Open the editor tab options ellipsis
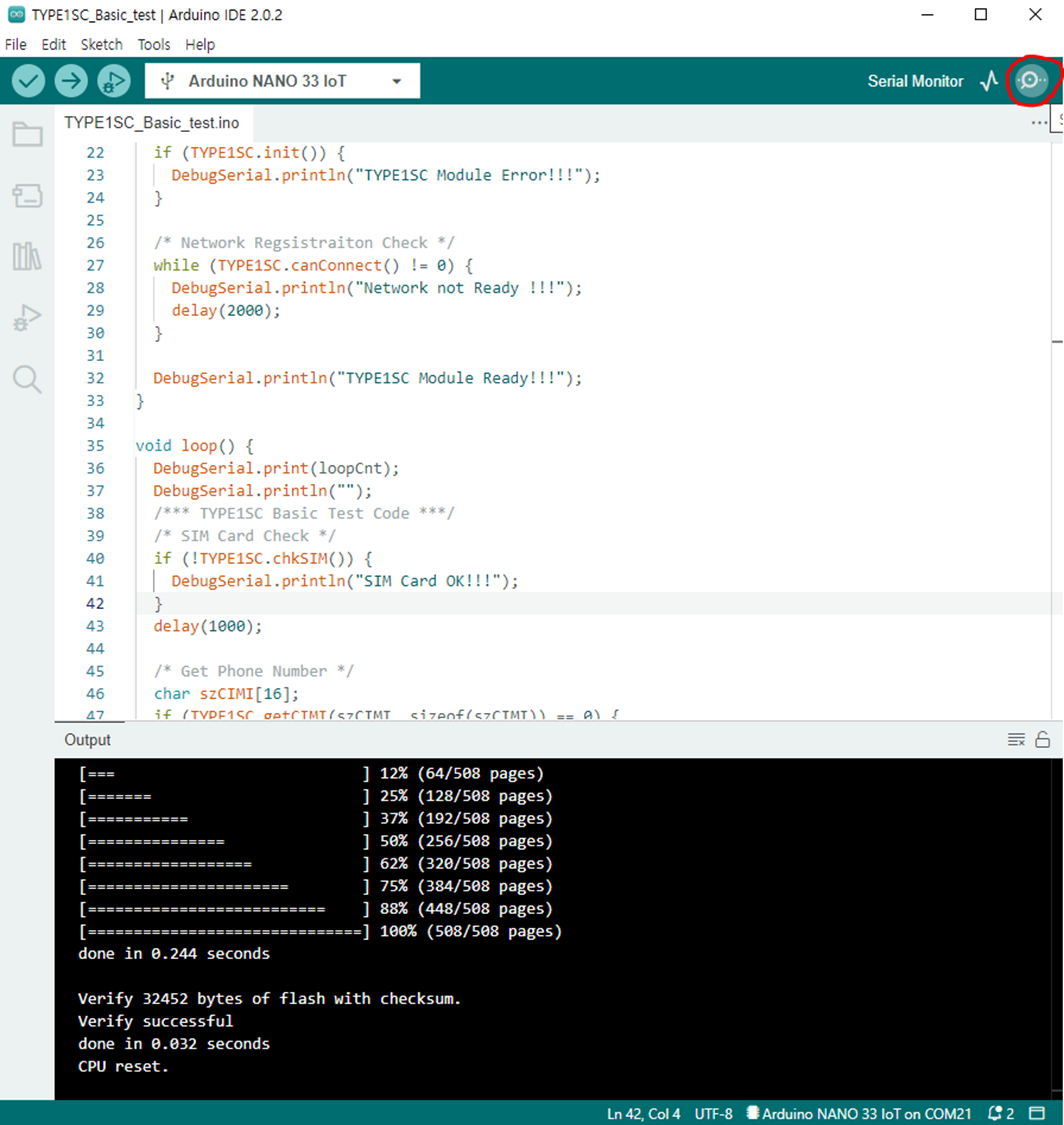 click(x=1038, y=123)
